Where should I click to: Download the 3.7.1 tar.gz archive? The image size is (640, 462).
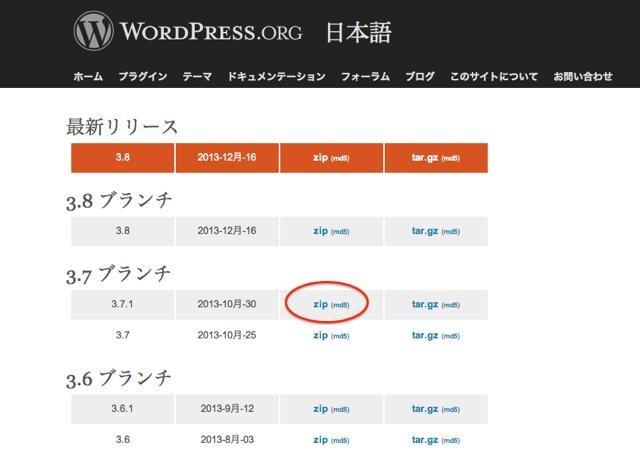click(x=425, y=304)
